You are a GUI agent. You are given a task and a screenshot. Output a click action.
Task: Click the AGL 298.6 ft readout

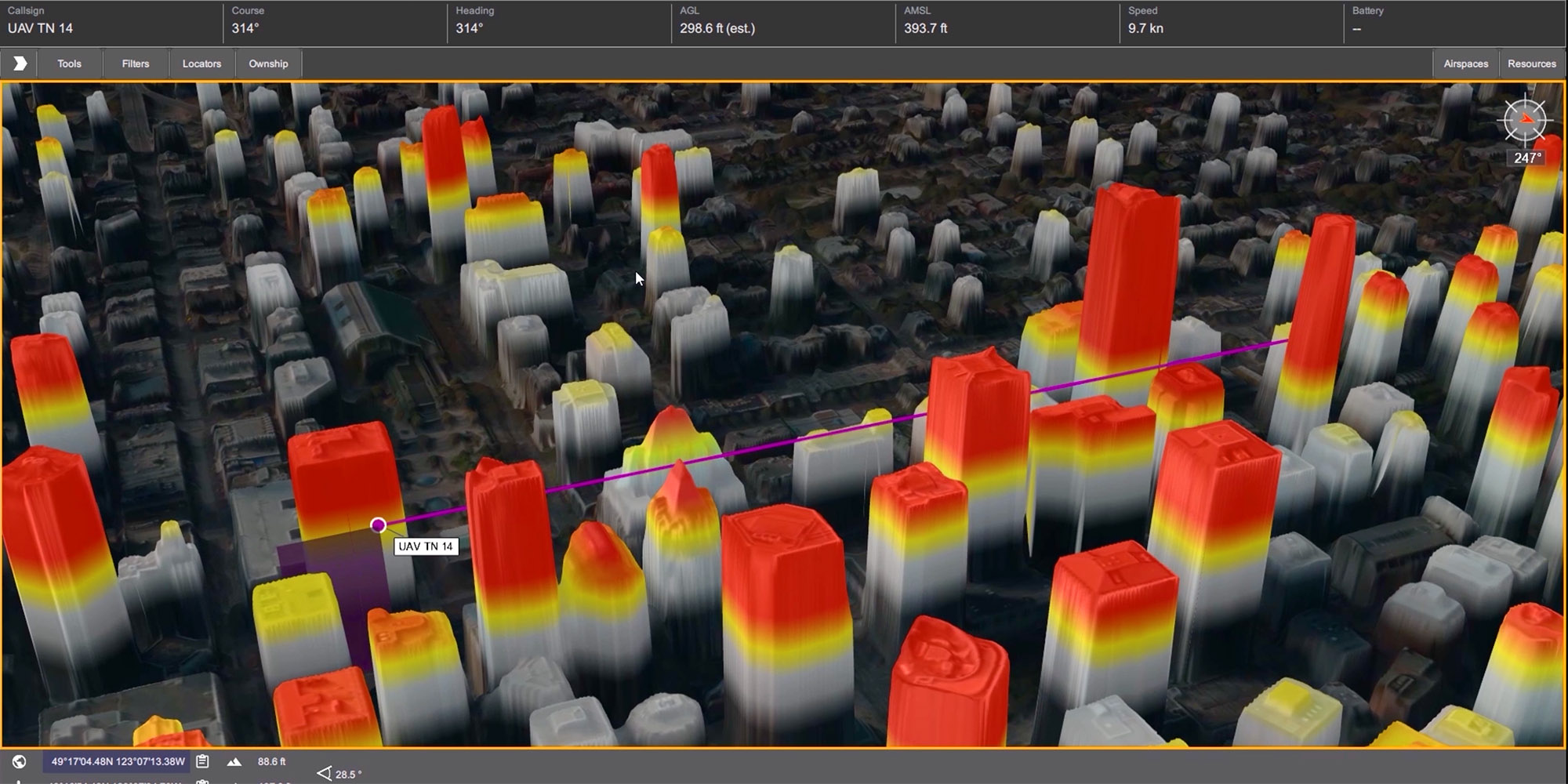pyautogui.click(x=717, y=28)
